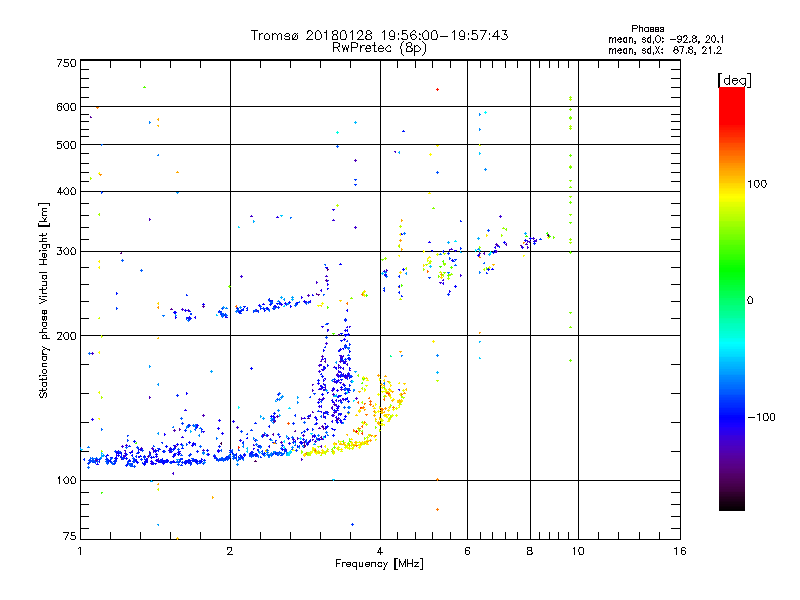Viewport: 800px width, 600px height.
Task: Click the colorbar tick label '0'
Action: 750,301
